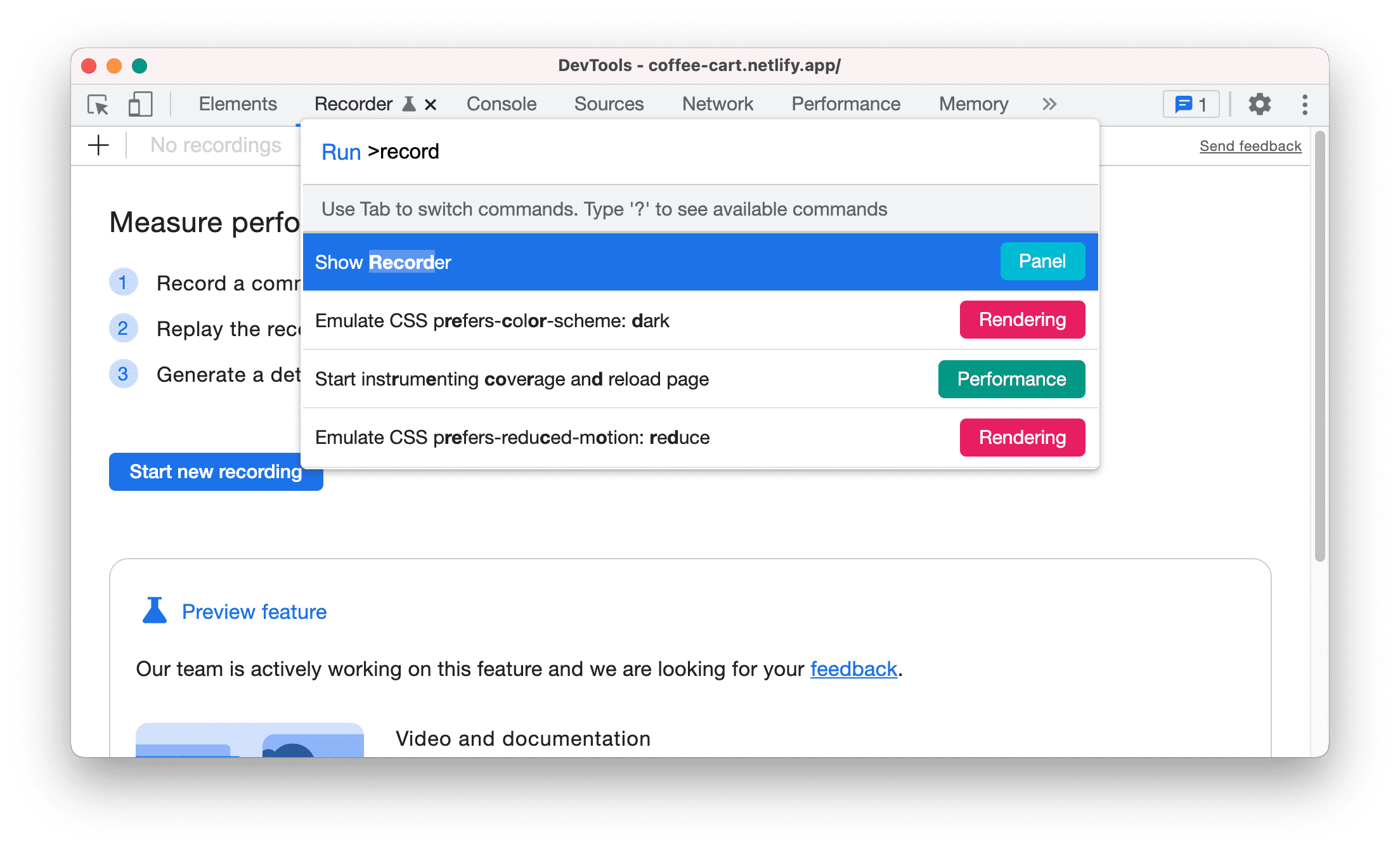This screenshot has height=851, width=1400.
Task: Click the Rendering panel badge button
Action: (x=1021, y=320)
